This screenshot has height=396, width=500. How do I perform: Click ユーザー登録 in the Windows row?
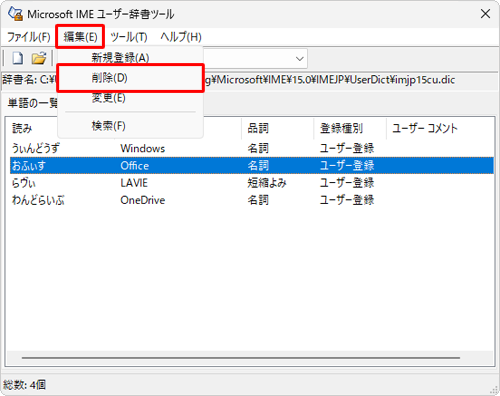347,148
